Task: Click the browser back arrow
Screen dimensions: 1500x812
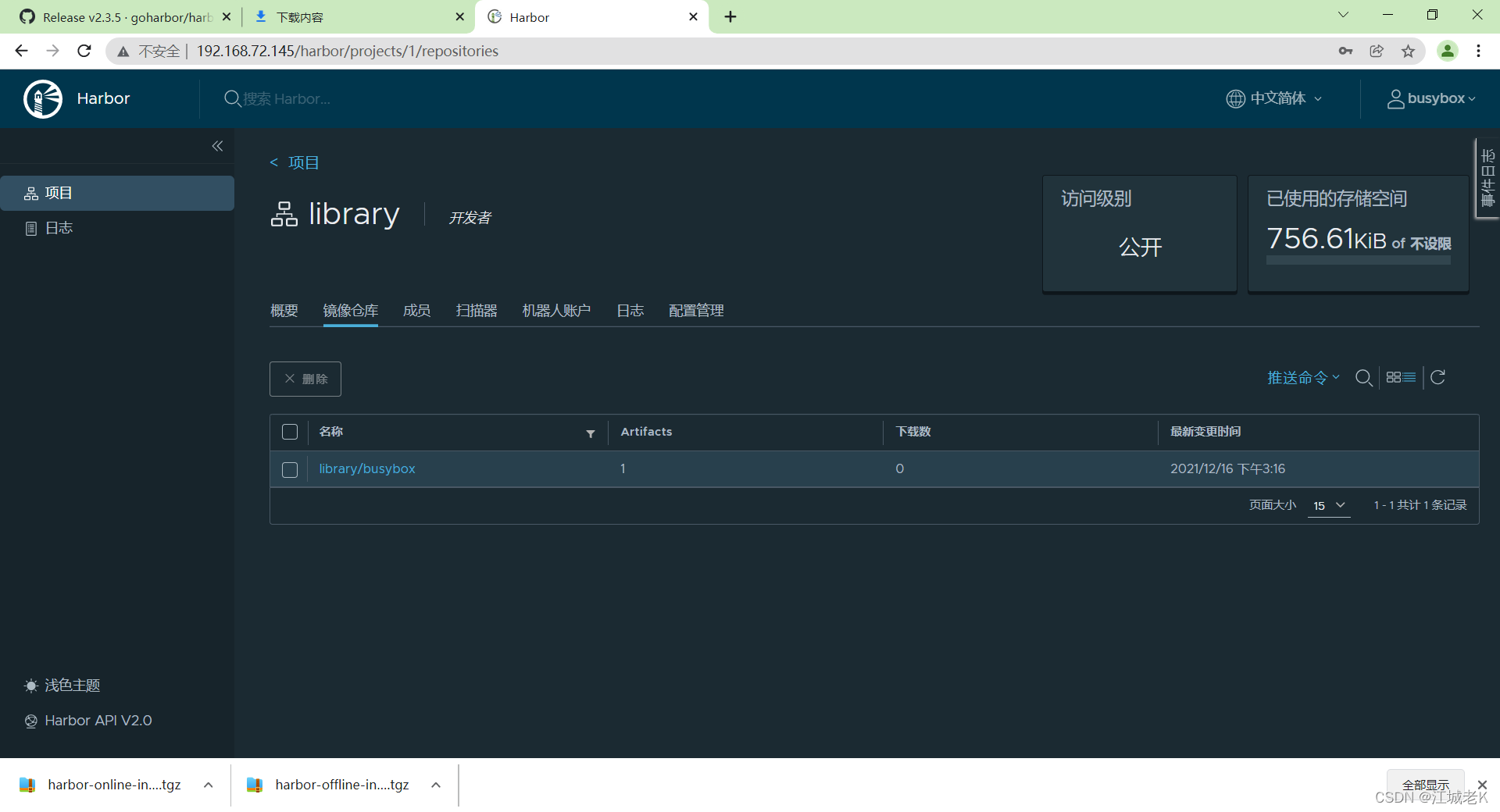Action: coord(21,51)
